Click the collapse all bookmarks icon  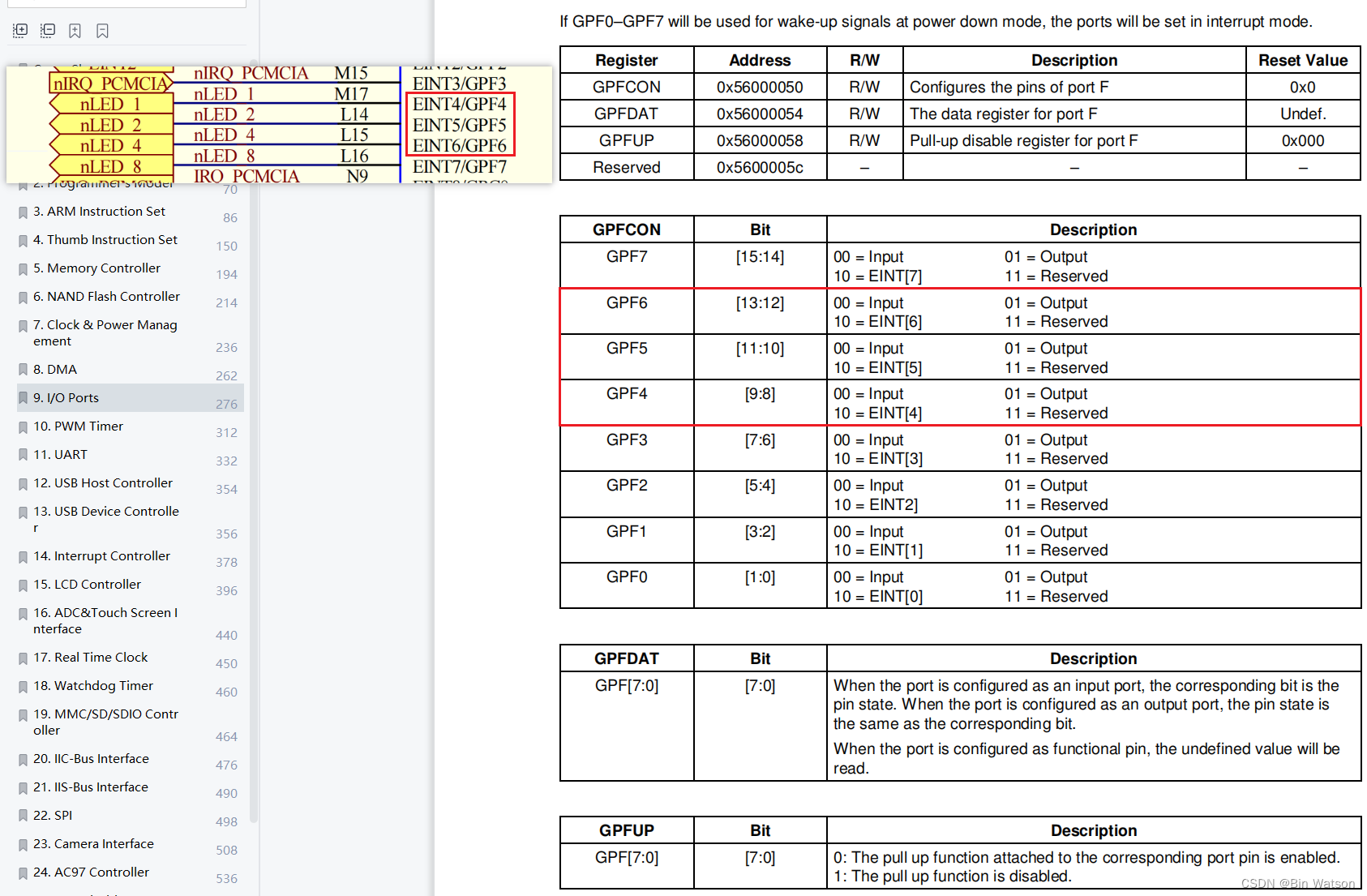(48, 31)
